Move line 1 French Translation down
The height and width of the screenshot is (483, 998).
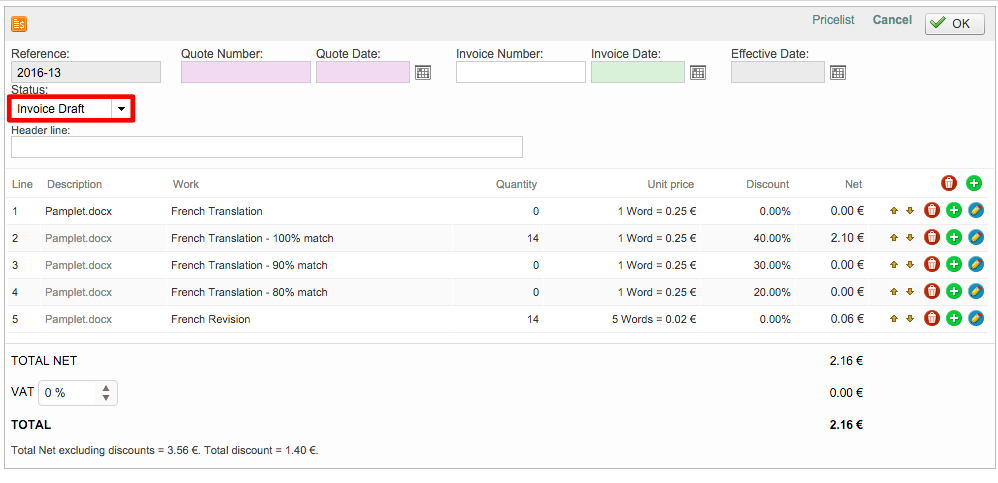coord(910,211)
